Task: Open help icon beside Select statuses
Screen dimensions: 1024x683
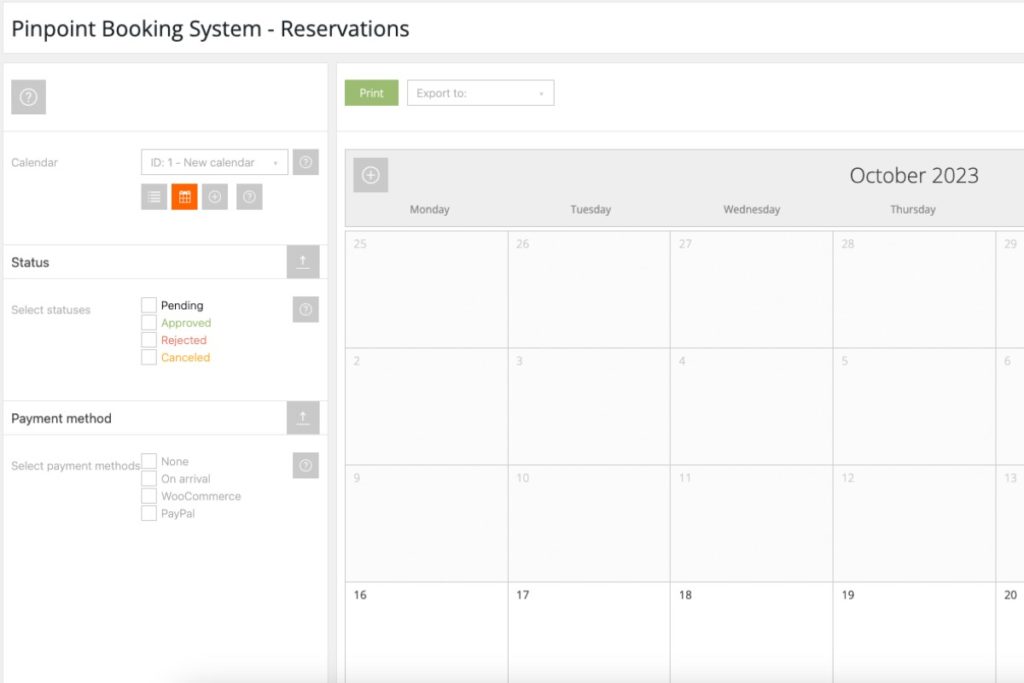Action: pyautogui.click(x=306, y=310)
